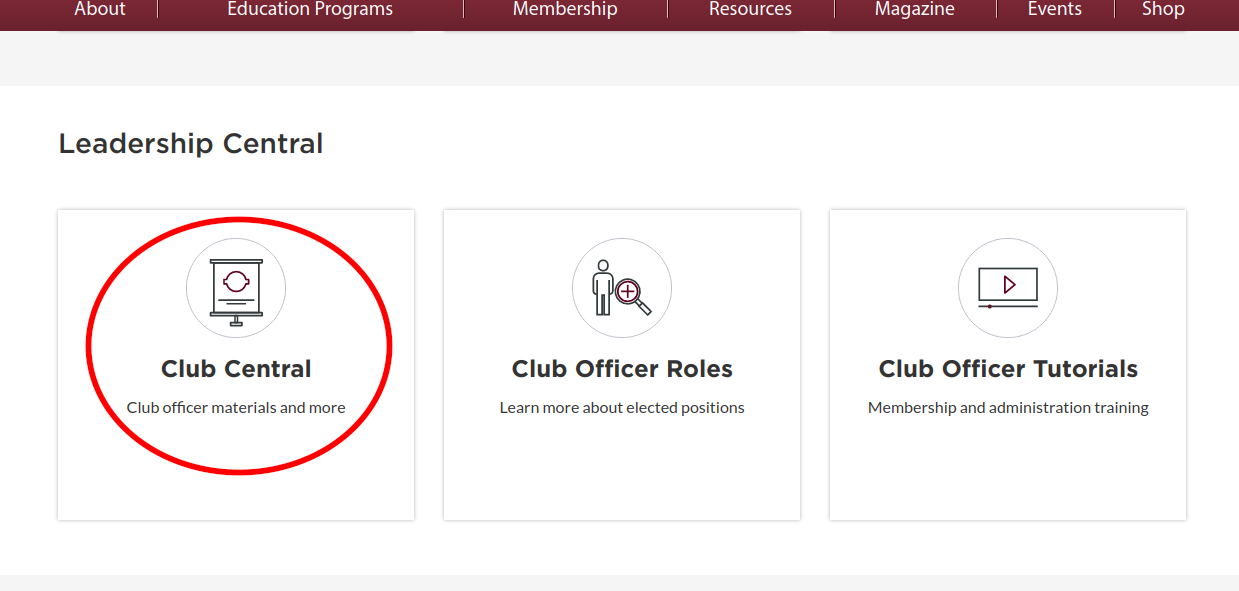Viewport: 1239px width, 591px height.
Task: Click 'Learn more about elected positions' text
Action: (622, 408)
